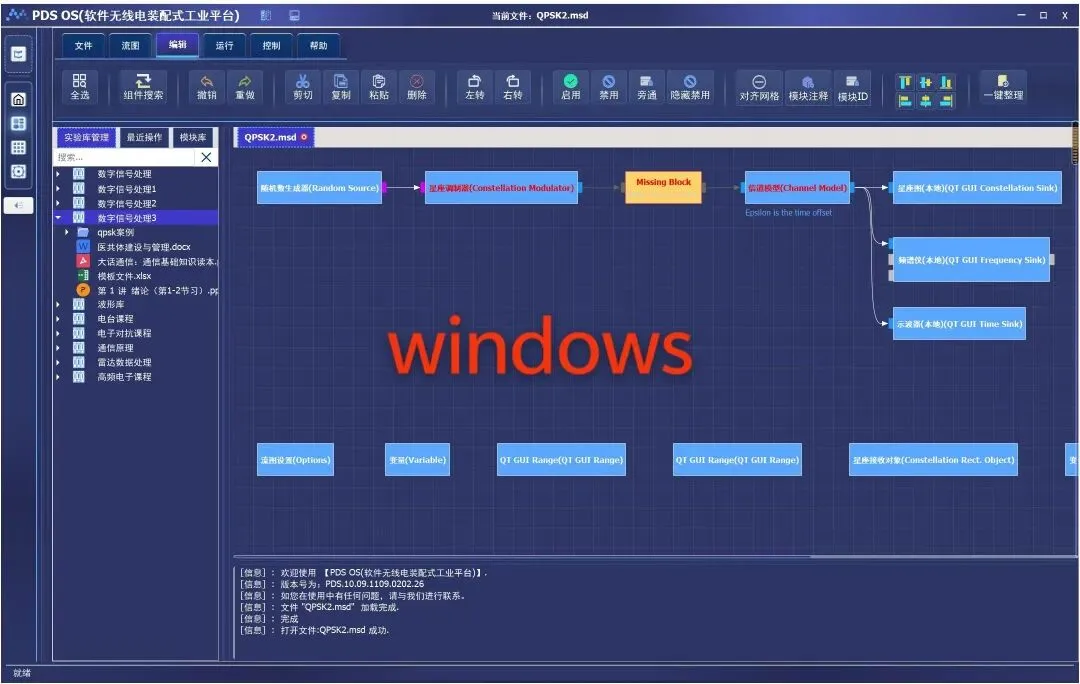The height and width of the screenshot is (684, 1080).
Task: Toggle 模块注释 block comments
Action: (x=808, y=87)
